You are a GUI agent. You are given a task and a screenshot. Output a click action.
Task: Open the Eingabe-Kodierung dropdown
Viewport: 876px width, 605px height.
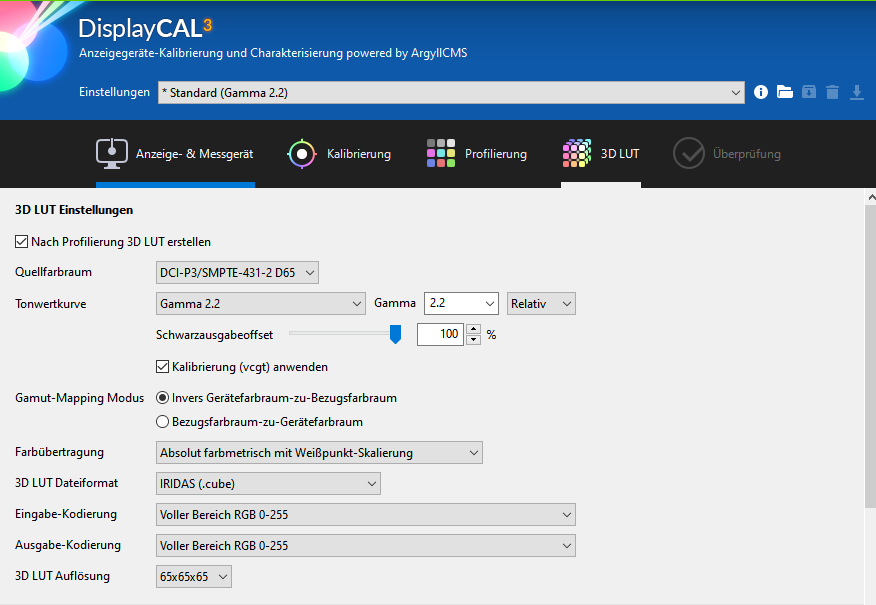point(366,515)
